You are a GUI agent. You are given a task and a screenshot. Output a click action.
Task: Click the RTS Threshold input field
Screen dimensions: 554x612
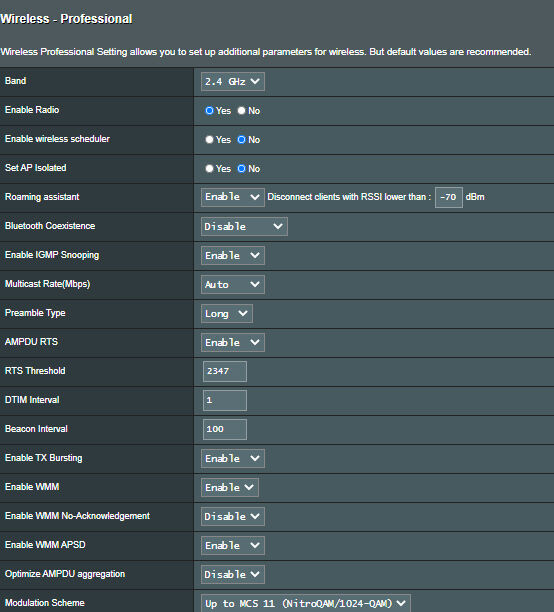point(225,371)
